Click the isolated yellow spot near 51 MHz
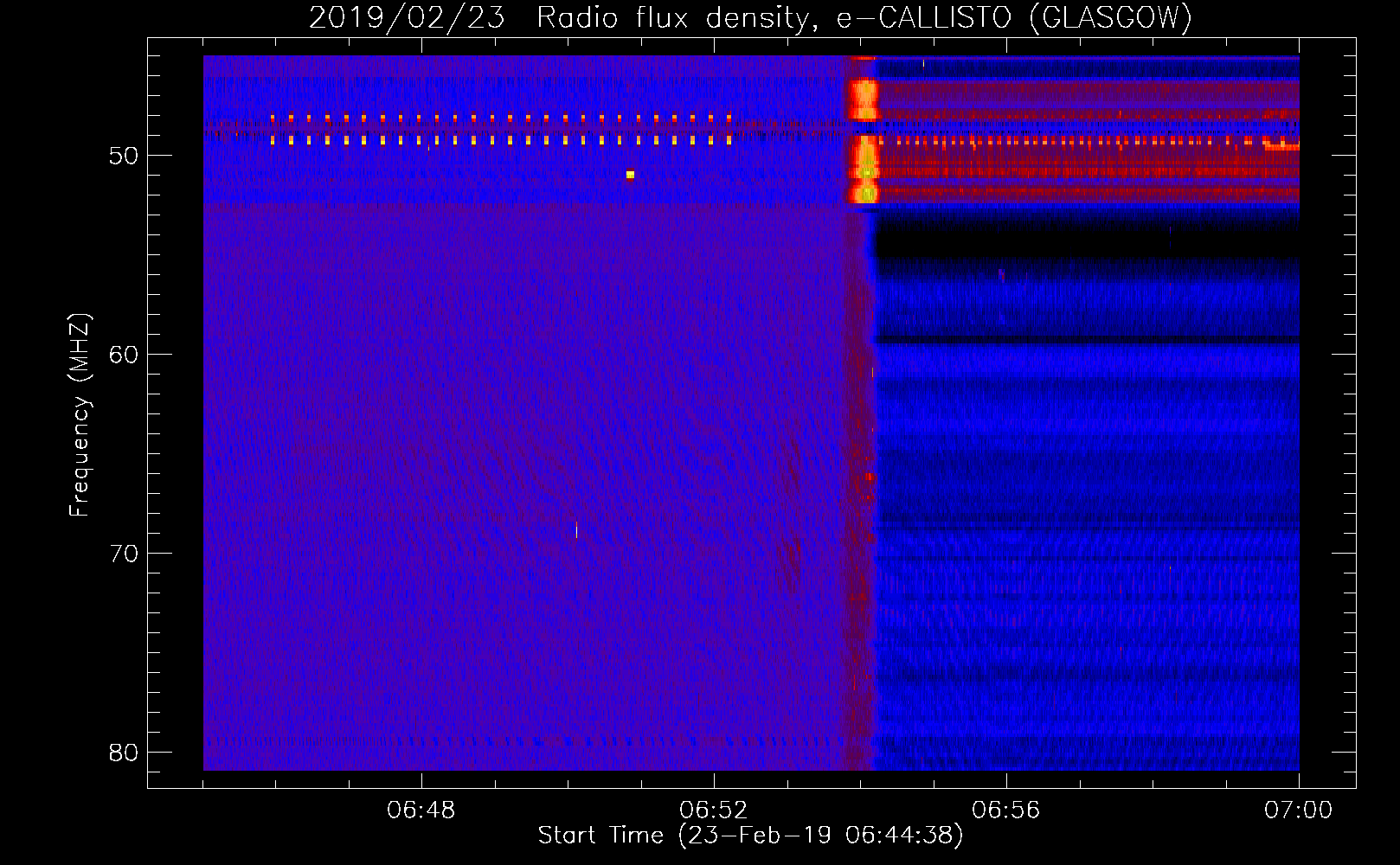Image resolution: width=1400 pixels, height=865 pixels. click(630, 175)
